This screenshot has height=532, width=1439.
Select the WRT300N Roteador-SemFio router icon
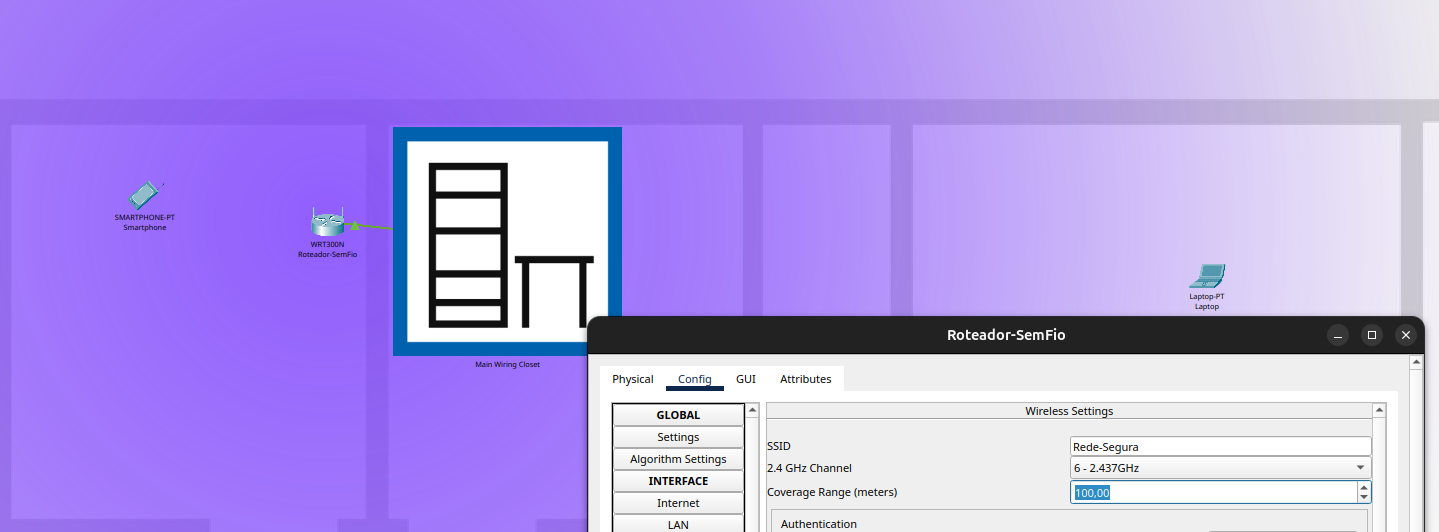click(327, 223)
